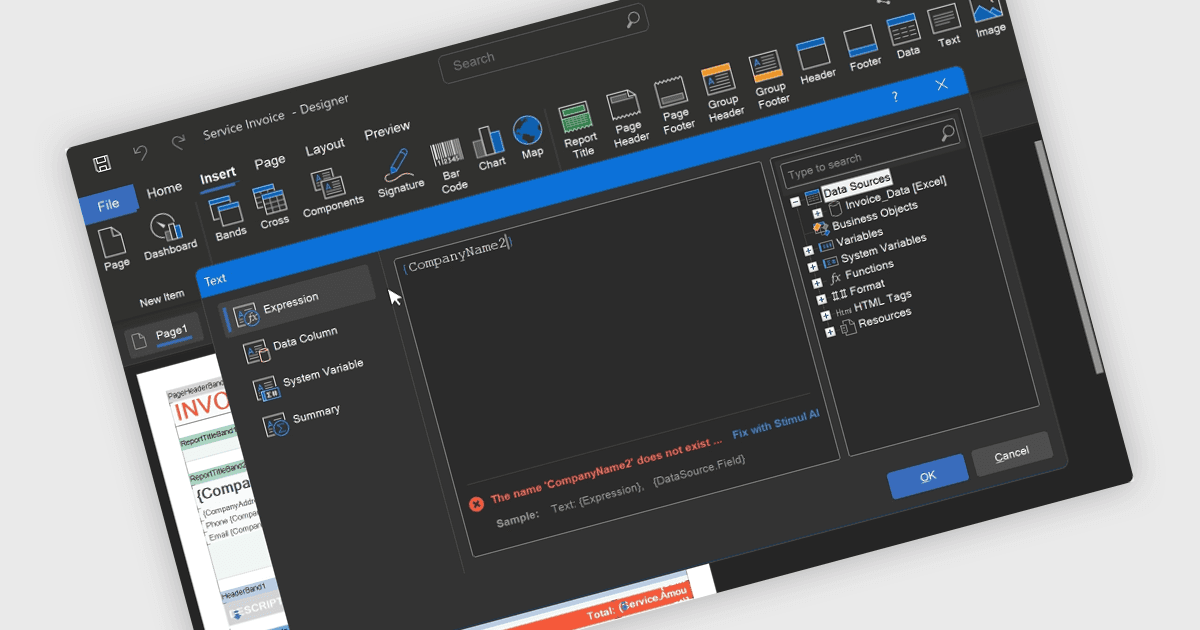1200x630 pixels.
Task: Insert a Bar Code component
Action: coord(450,165)
